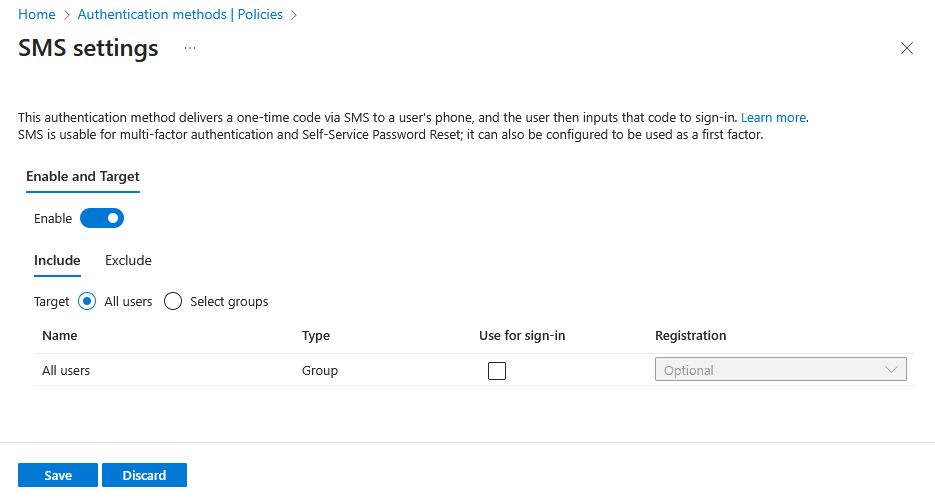Select the Enable and Target tab

(x=83, y=176)
